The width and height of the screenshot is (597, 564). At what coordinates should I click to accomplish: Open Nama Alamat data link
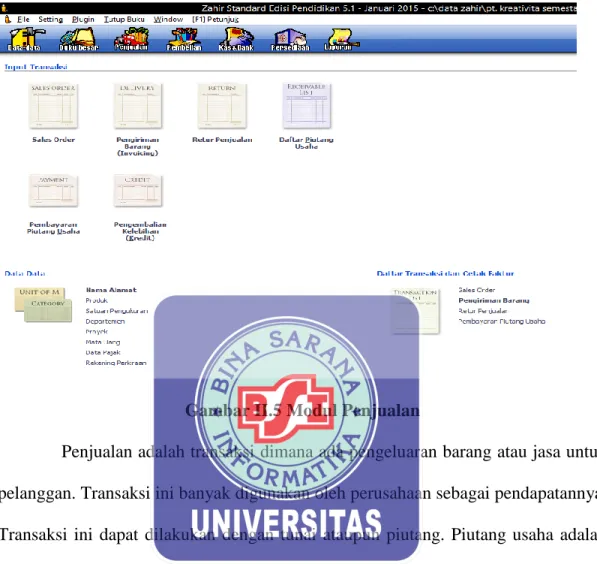tap(111, 290)
